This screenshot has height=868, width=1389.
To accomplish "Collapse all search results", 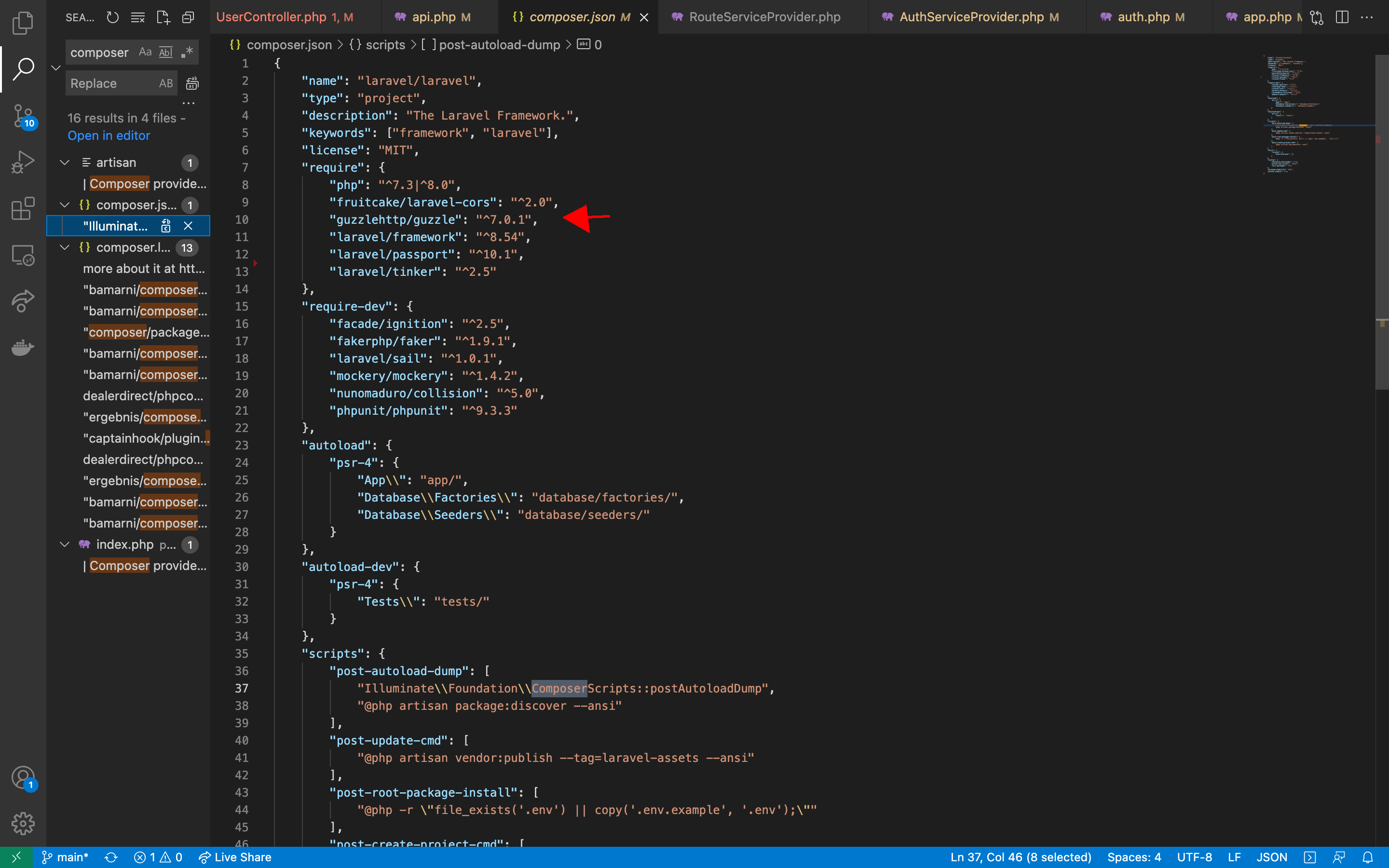I will [x=188, y=17].
